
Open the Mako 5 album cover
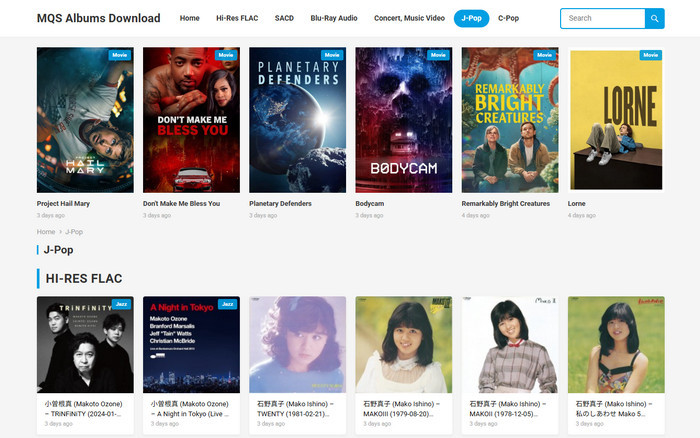coord(616,345)
